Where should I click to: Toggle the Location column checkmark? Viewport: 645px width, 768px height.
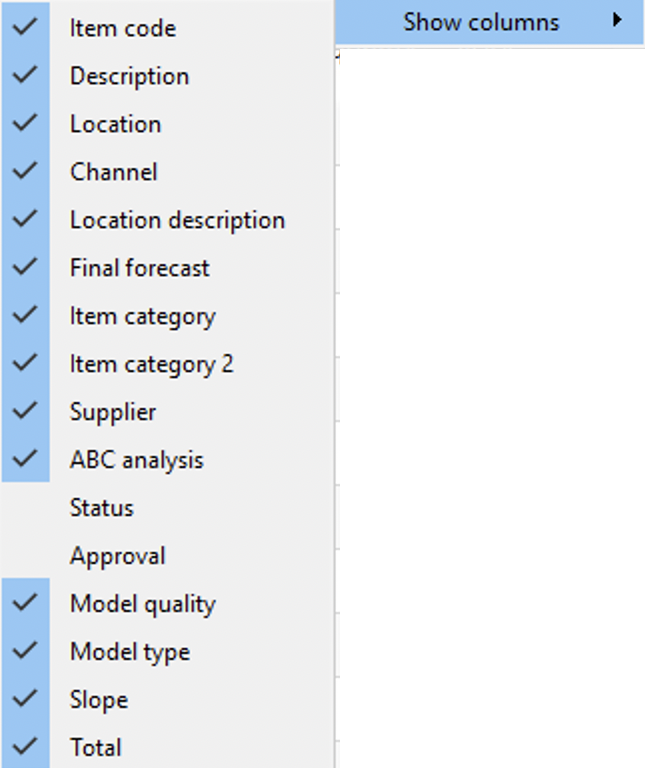pyautogui.click(x=115, y=124)
